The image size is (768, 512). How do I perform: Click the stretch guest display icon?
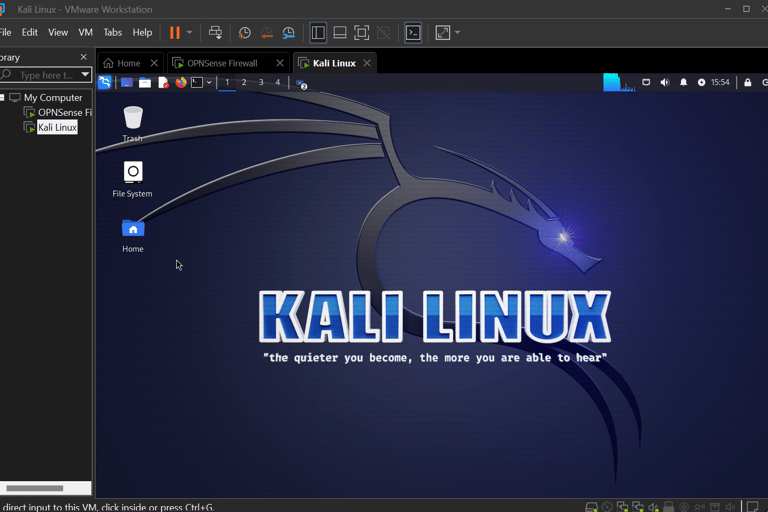pyautogui.click(x=443, y=33)
